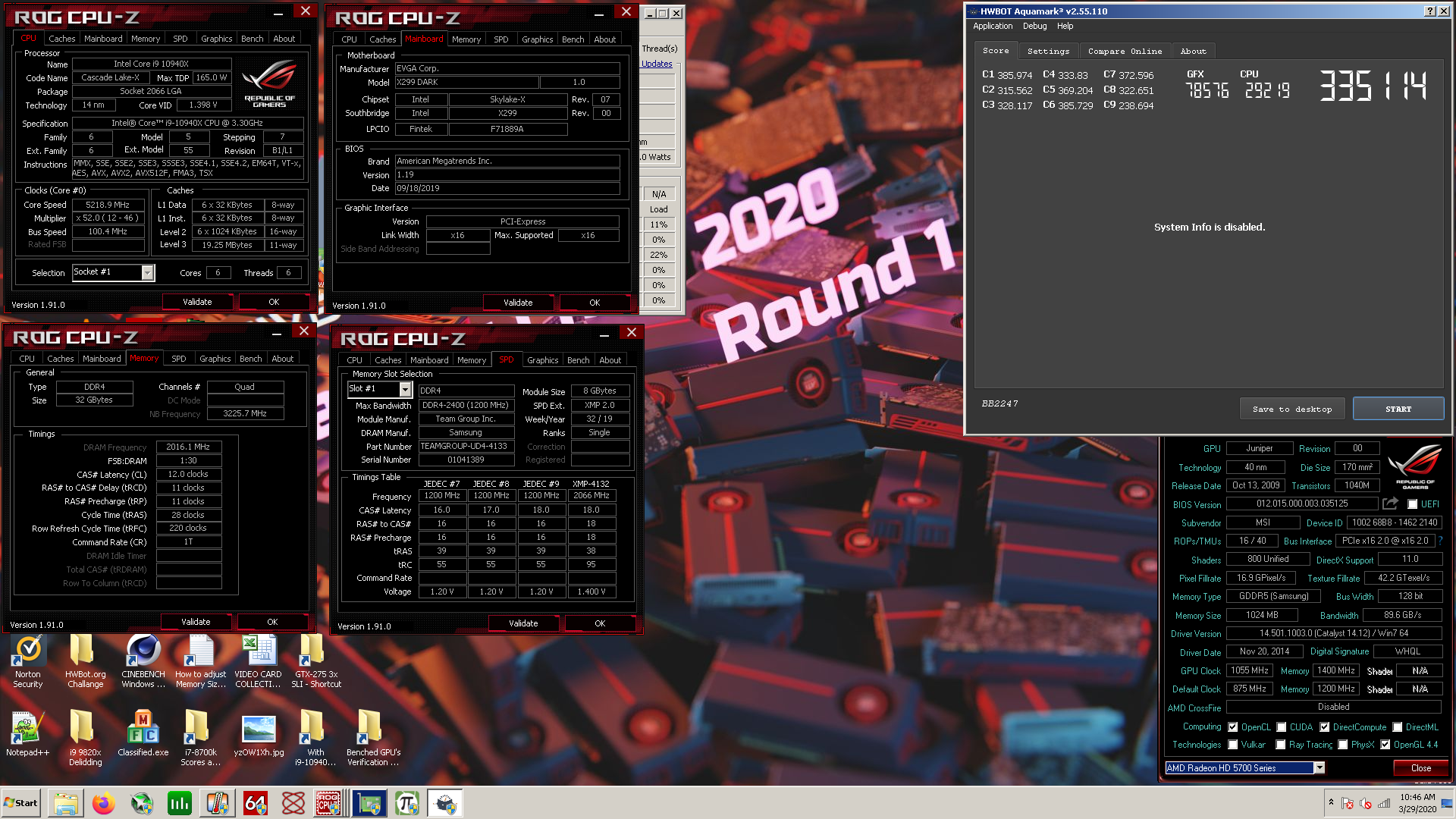Open Caches tab in the CPU-Z Mainboard window
The height and width of the screenshot is (819, 1456).
click(382, 39)
